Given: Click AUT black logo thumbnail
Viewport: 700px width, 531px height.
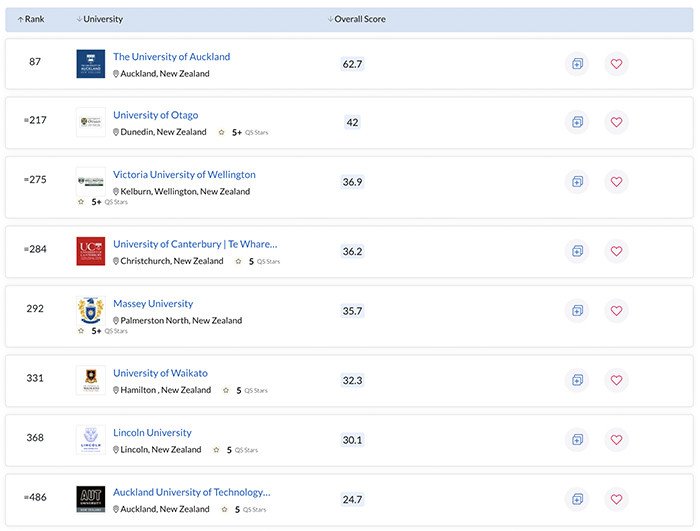Looking at the screenshot, I should (x=91, y=499).
